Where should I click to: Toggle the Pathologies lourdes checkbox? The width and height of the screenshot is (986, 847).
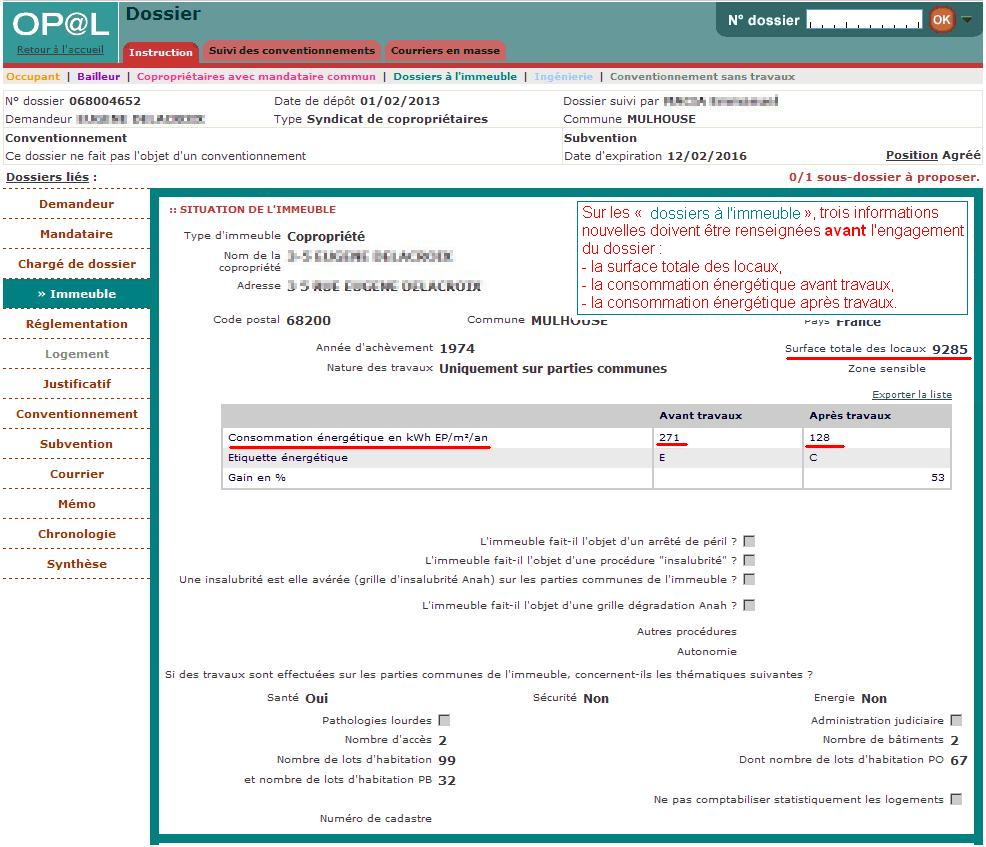(x=444, y=721)
